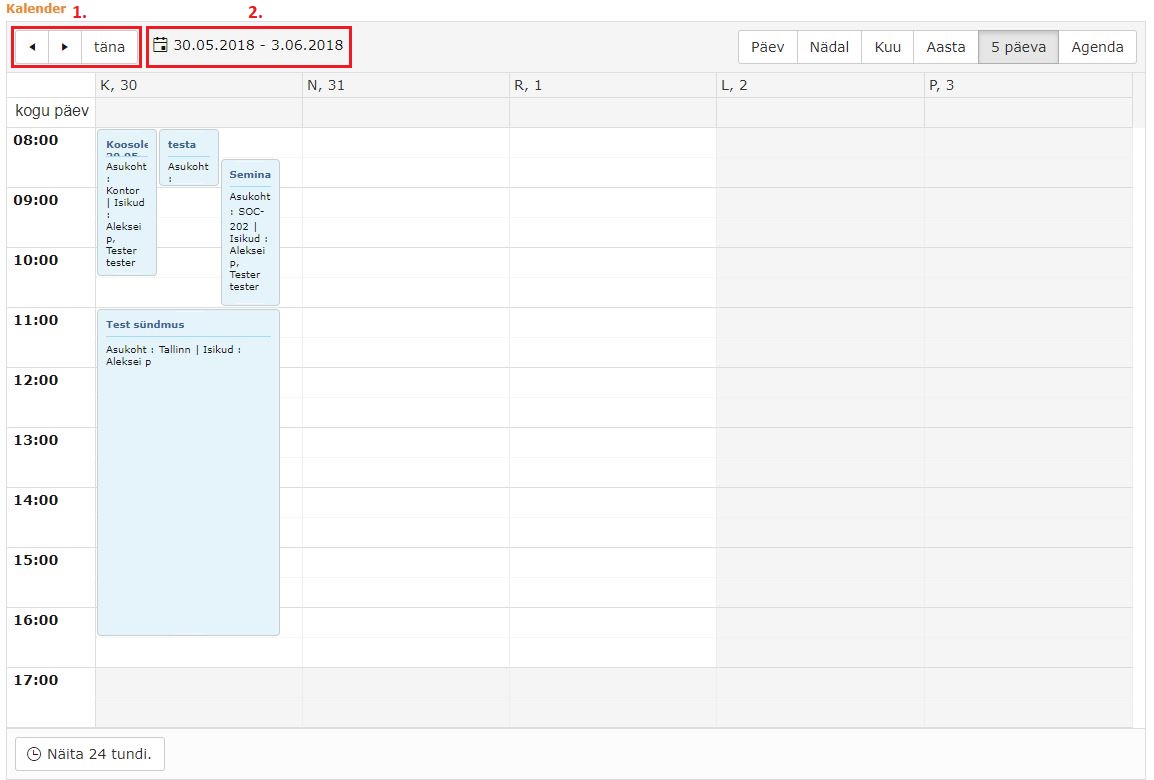1154x780 pixels.
Task: Click the next period arrow
Action: click(x=65, y=47)
